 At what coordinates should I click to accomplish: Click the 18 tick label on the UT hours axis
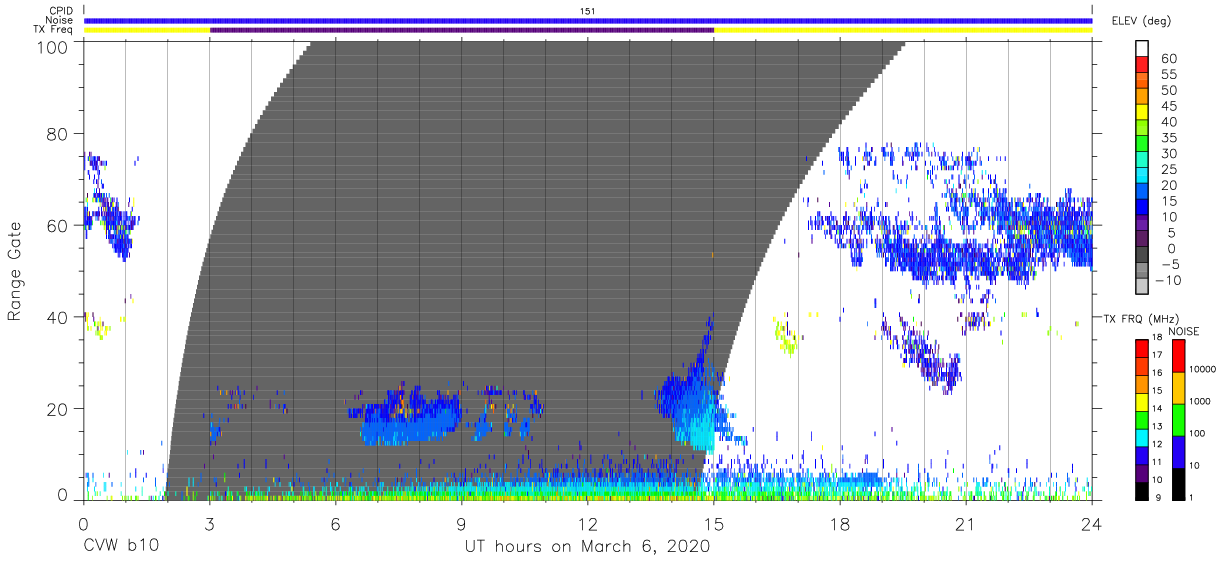[x=840, y=523]
